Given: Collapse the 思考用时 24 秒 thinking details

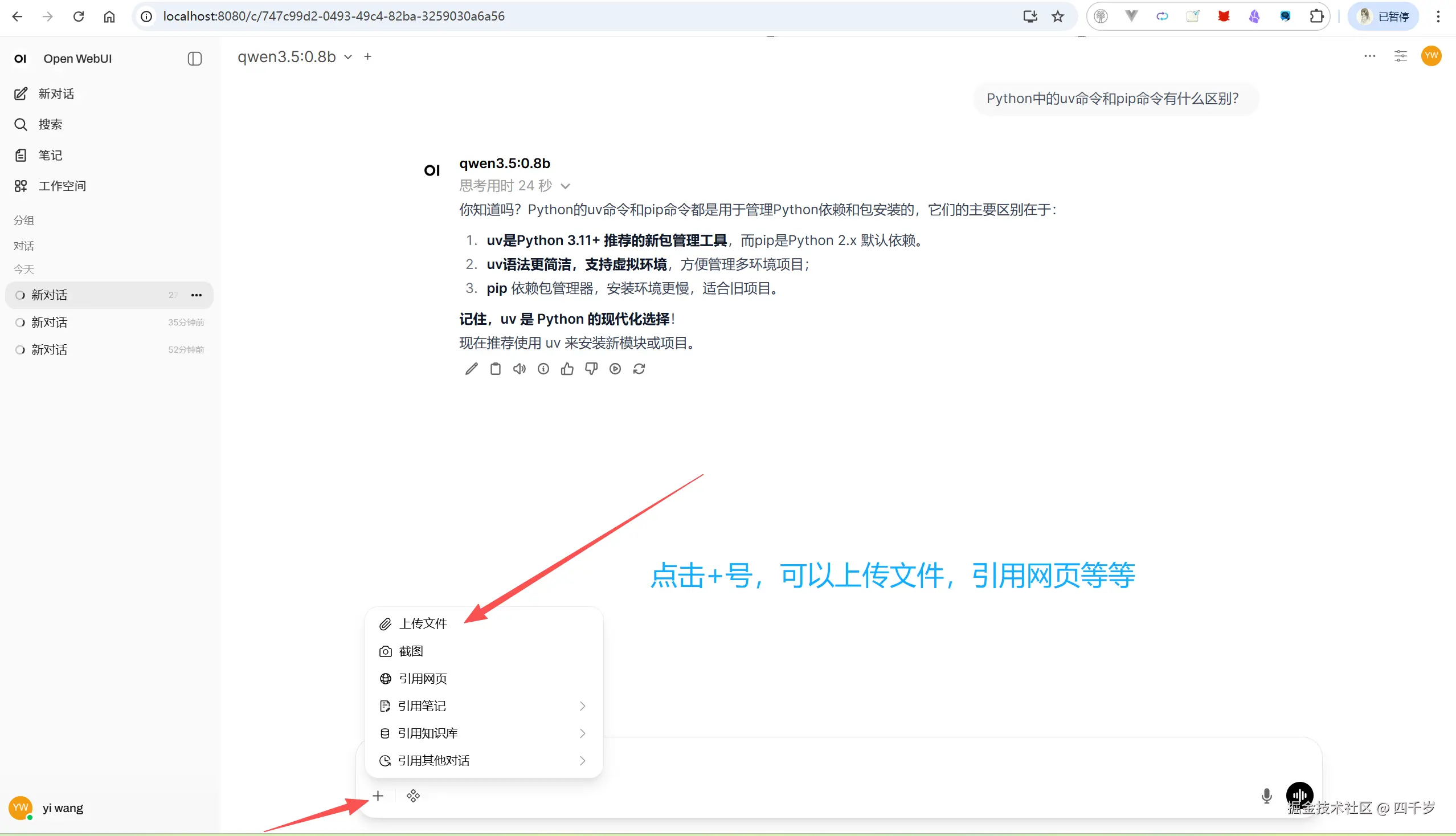Looking at the screenshot, I should coord(566,185).
